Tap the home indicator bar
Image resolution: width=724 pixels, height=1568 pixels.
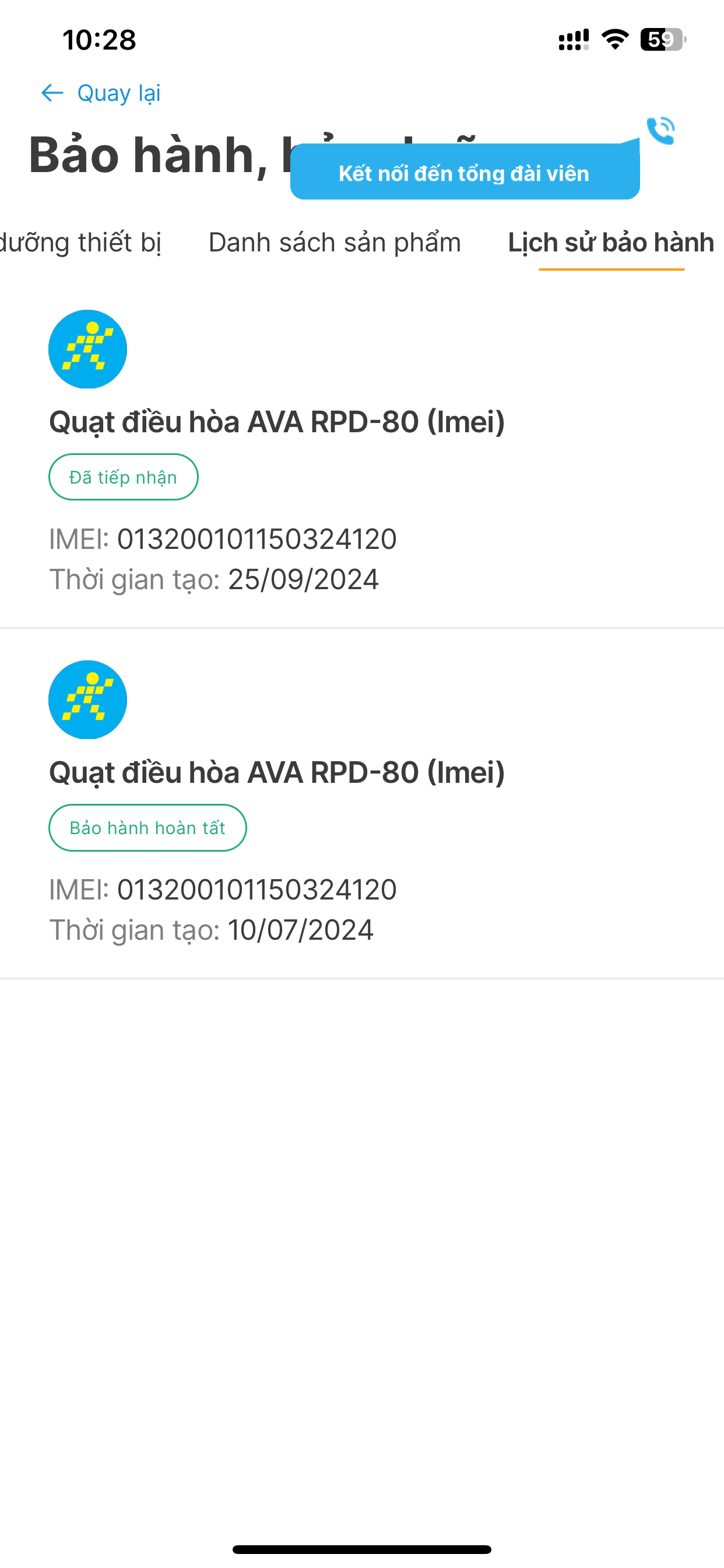(362, 1549)
